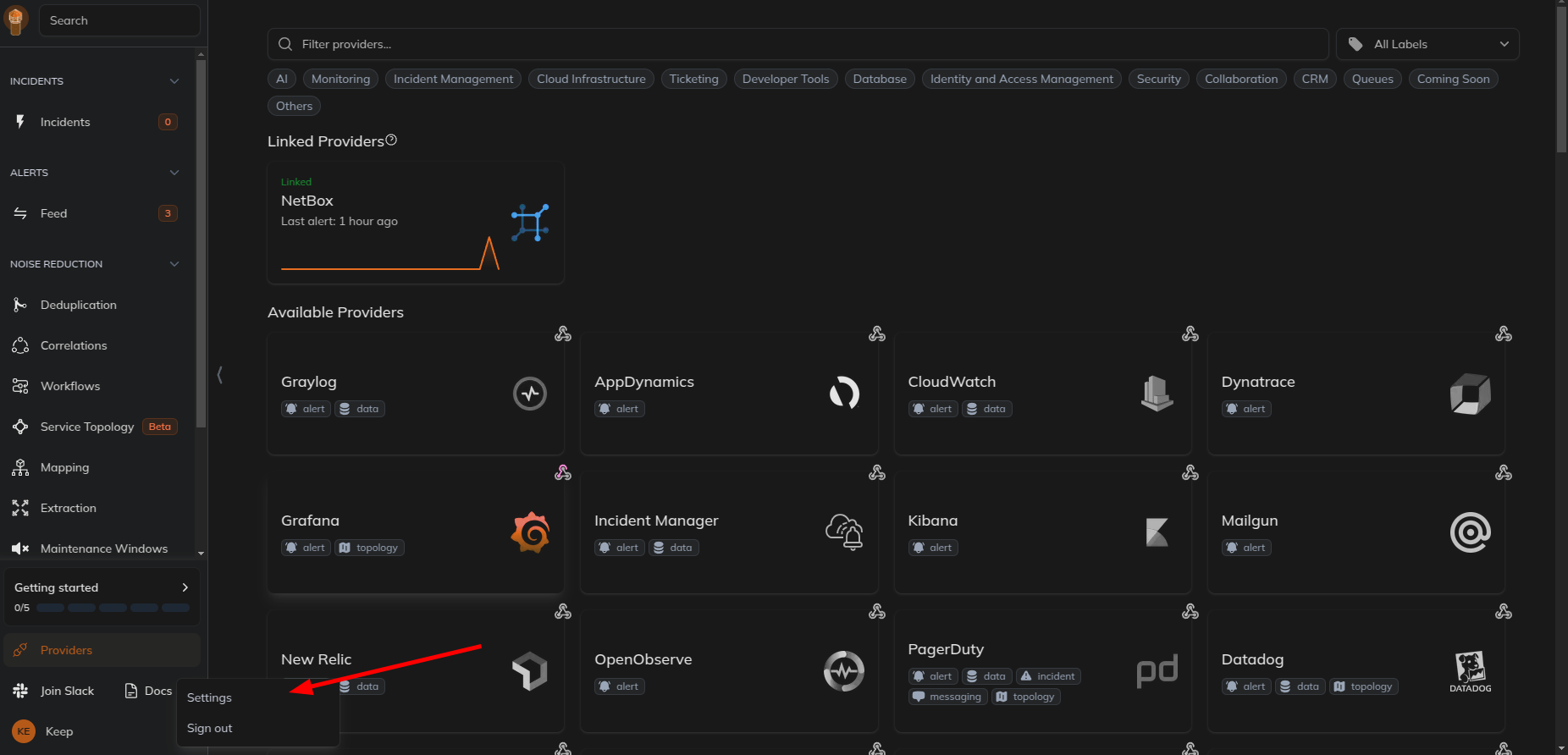Screen dimensions: 1568x755
Task: Toggle the Others category filter
Action: 294,106
